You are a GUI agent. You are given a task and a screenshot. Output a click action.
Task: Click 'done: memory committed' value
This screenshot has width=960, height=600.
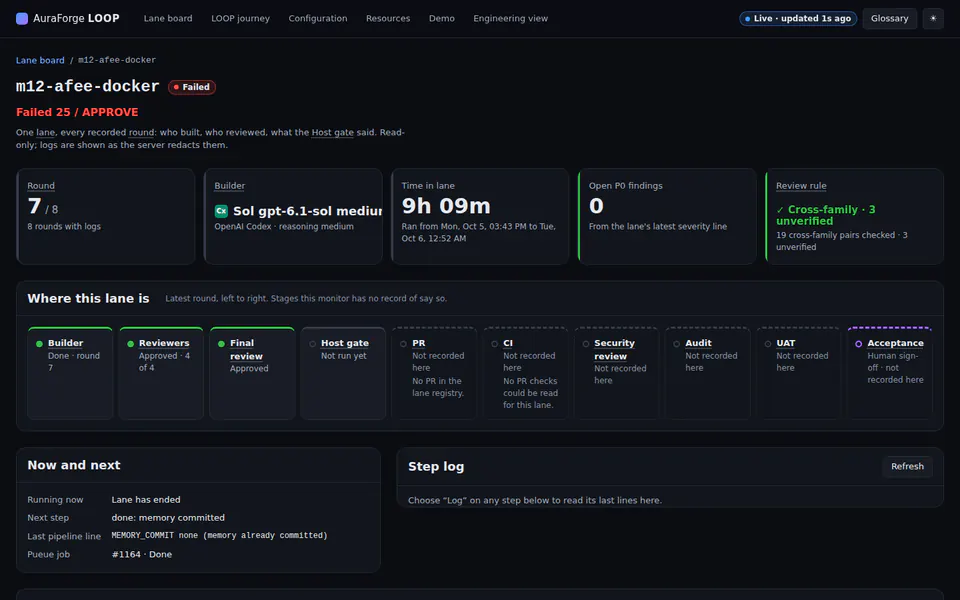pyautogui.click(x=168, y=518)
